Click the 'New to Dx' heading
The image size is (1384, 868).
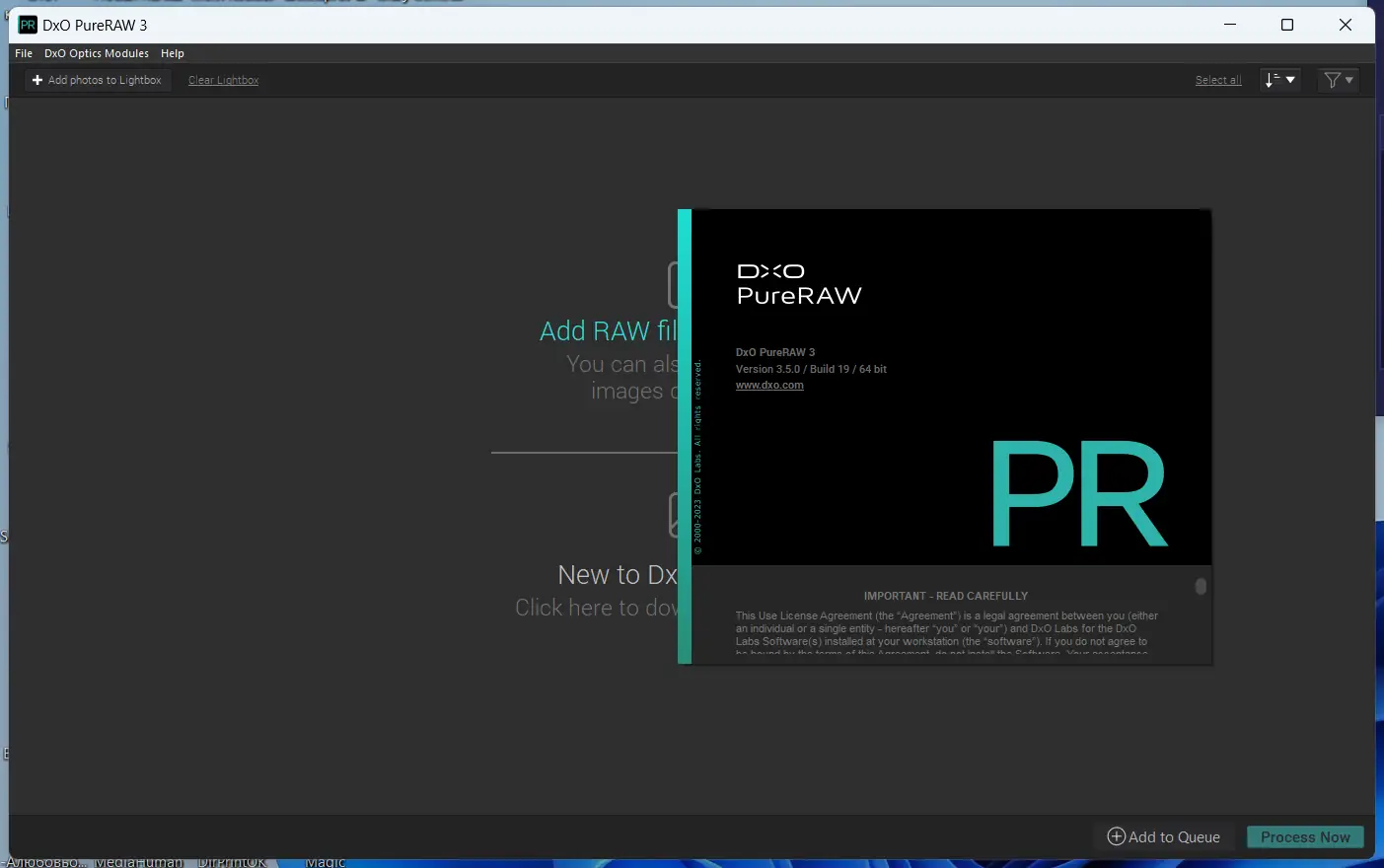(x=618, y=575)
